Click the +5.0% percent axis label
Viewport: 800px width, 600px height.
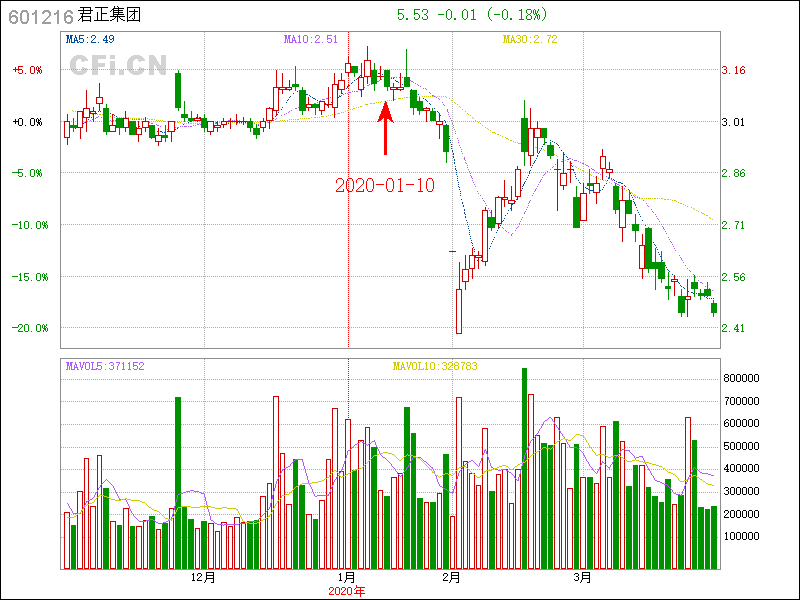point(27,70)
